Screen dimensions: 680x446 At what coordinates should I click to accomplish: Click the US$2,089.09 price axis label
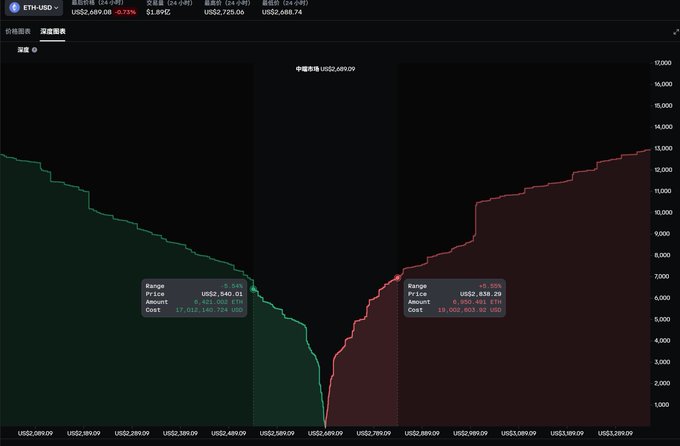coord(35,433)
